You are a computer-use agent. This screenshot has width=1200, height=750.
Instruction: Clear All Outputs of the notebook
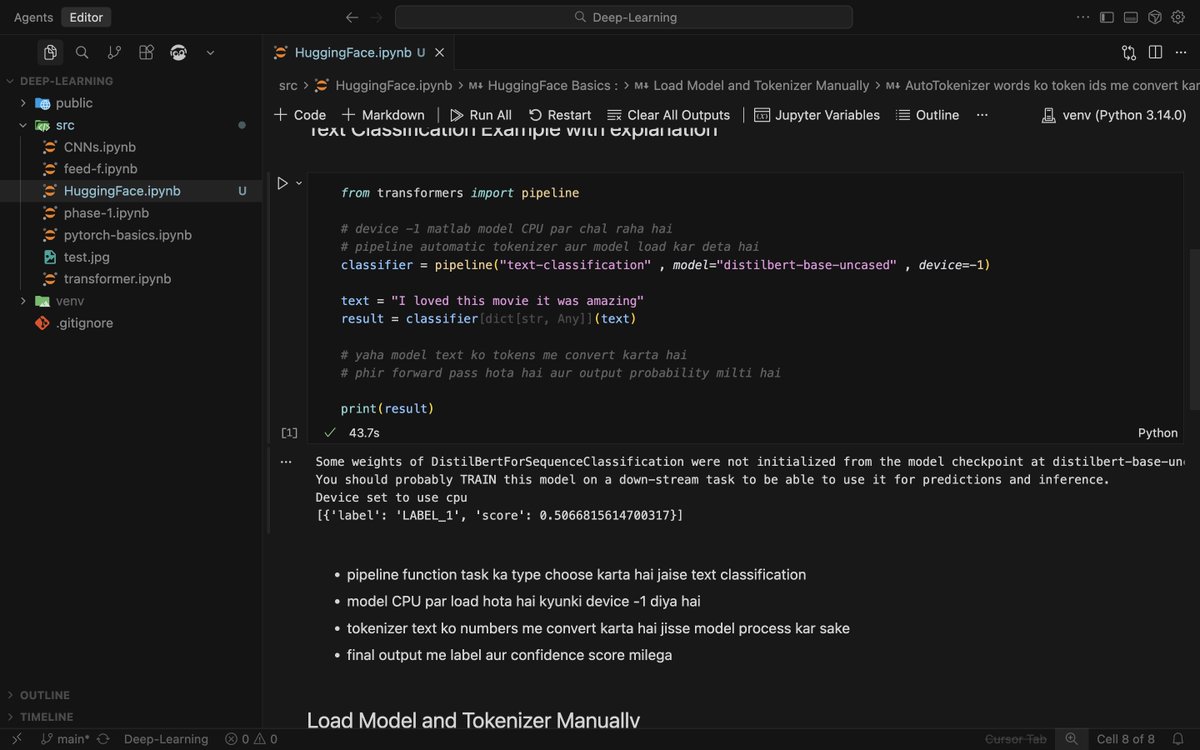(669, 115)
